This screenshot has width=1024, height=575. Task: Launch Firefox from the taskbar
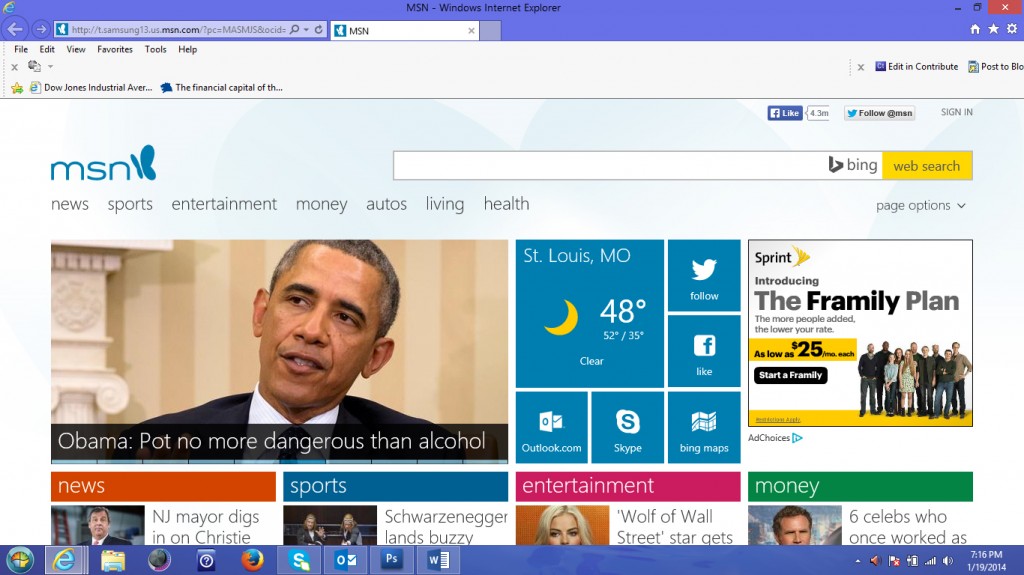pyautogui.click(x=252, y=561)
